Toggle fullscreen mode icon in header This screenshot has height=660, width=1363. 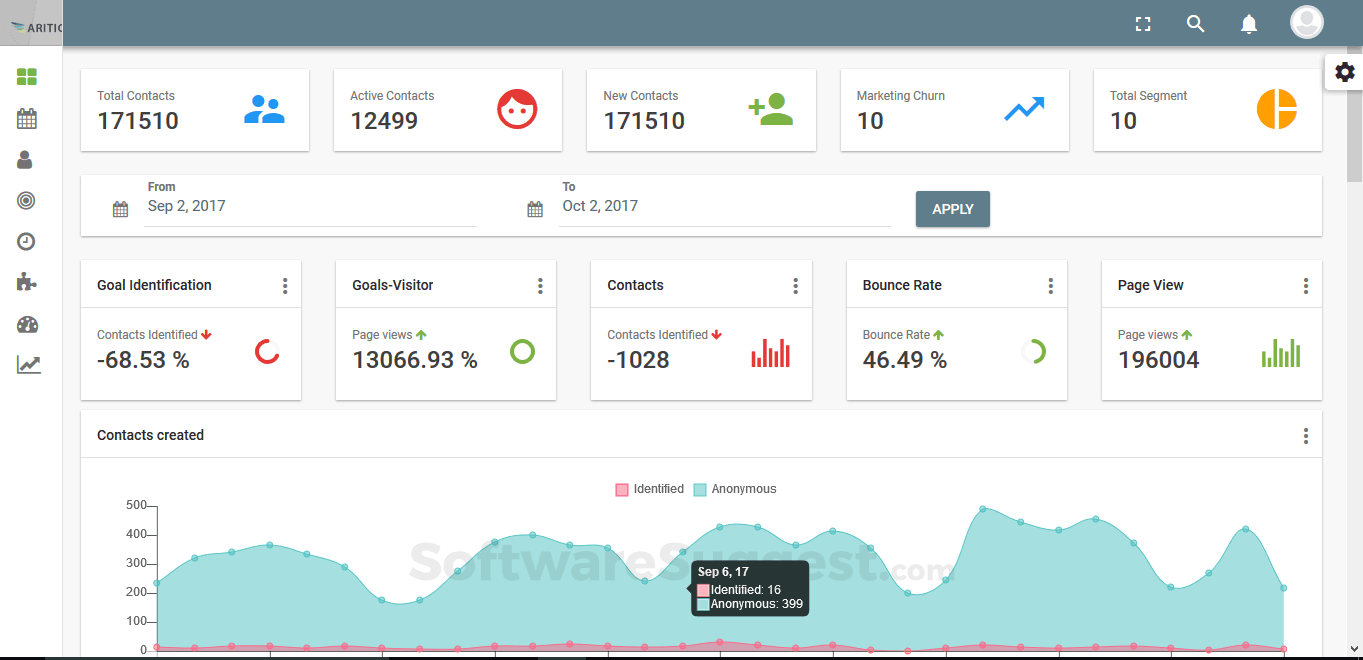click(1143, 24)
